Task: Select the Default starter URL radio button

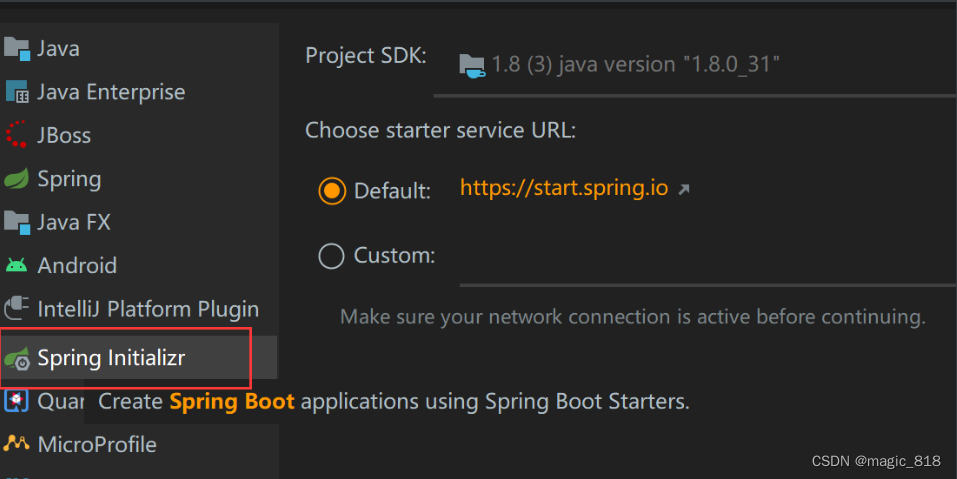Action: 331,191
